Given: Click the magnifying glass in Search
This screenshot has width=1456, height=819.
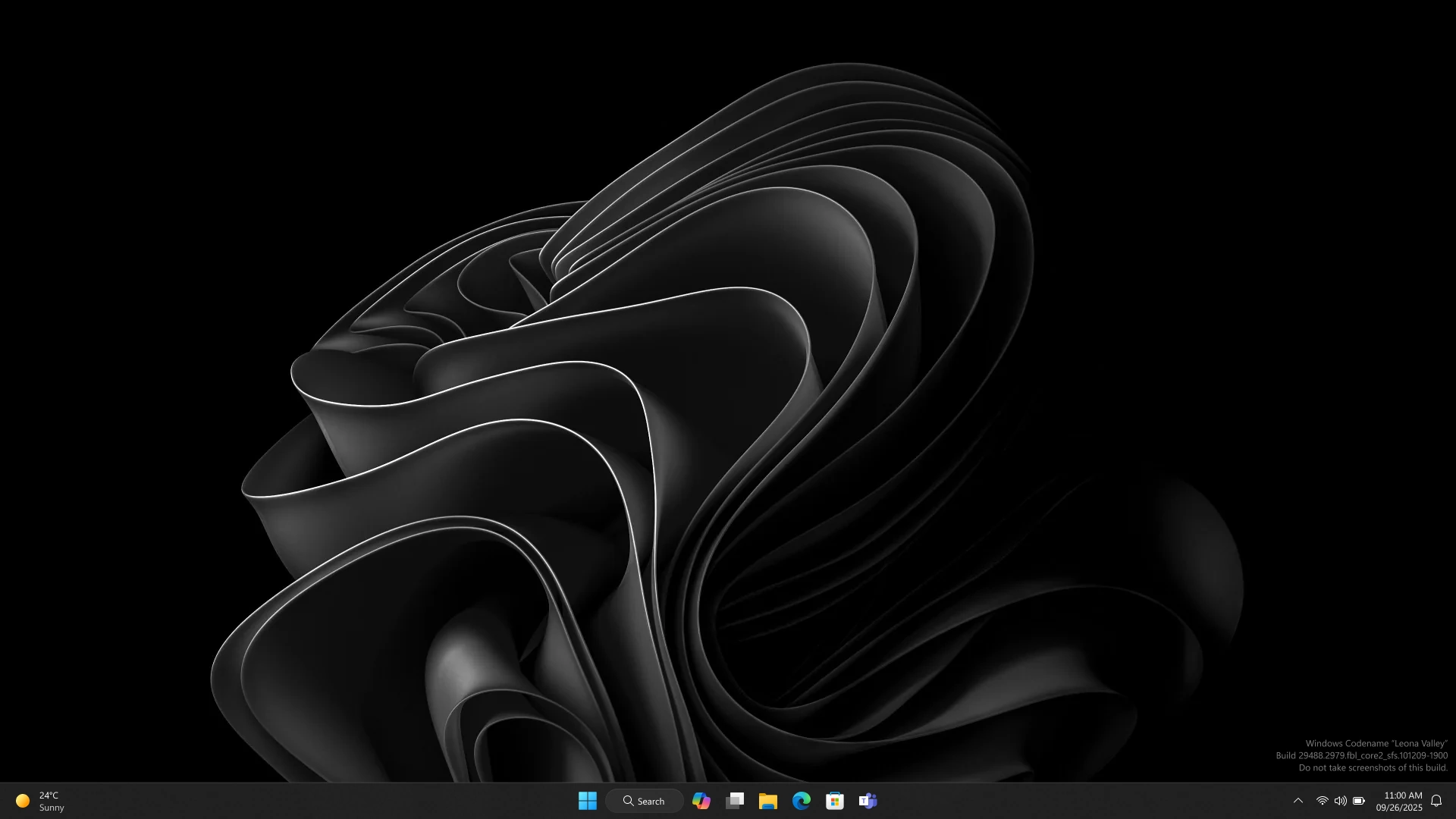Looking at the screenshot, I should (628, 801).
